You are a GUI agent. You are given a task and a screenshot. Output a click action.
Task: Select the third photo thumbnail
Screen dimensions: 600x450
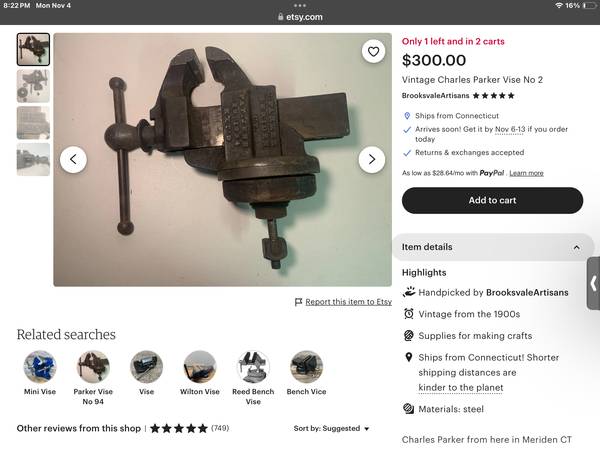click(33, 123)
